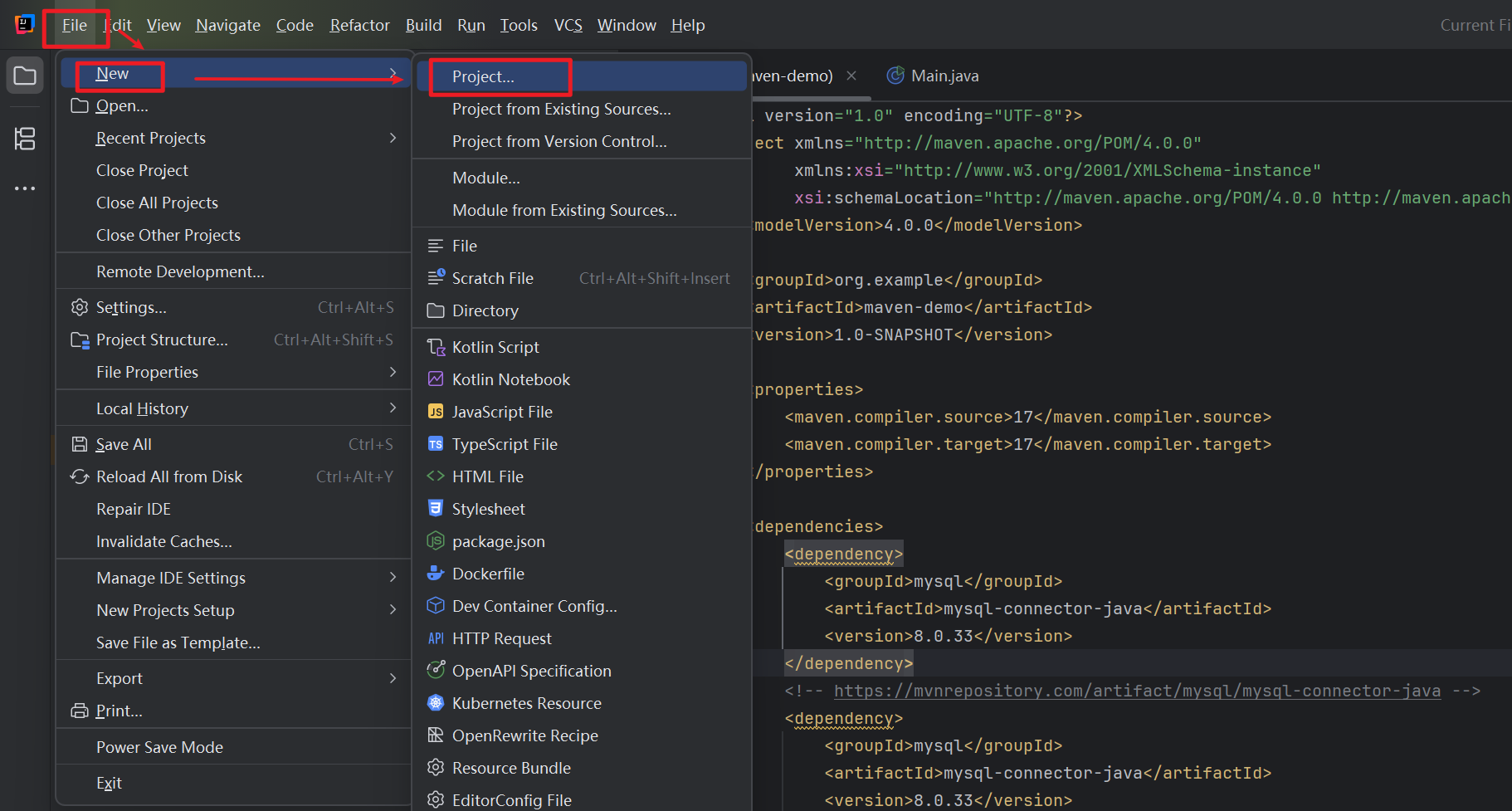Click Close Project menu entry
The image size is (1512, 811).
[x=233, y=170]
